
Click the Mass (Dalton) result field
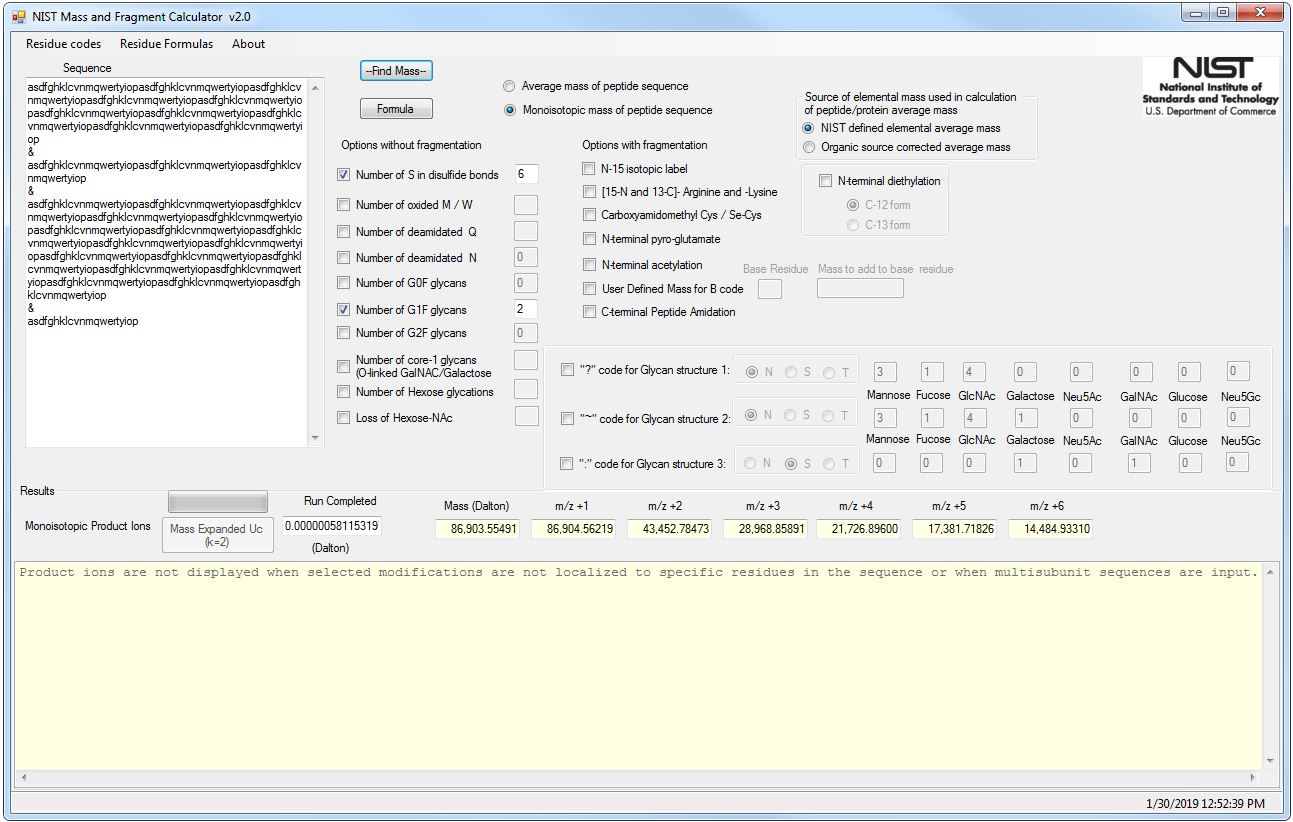tap(477, 528)
